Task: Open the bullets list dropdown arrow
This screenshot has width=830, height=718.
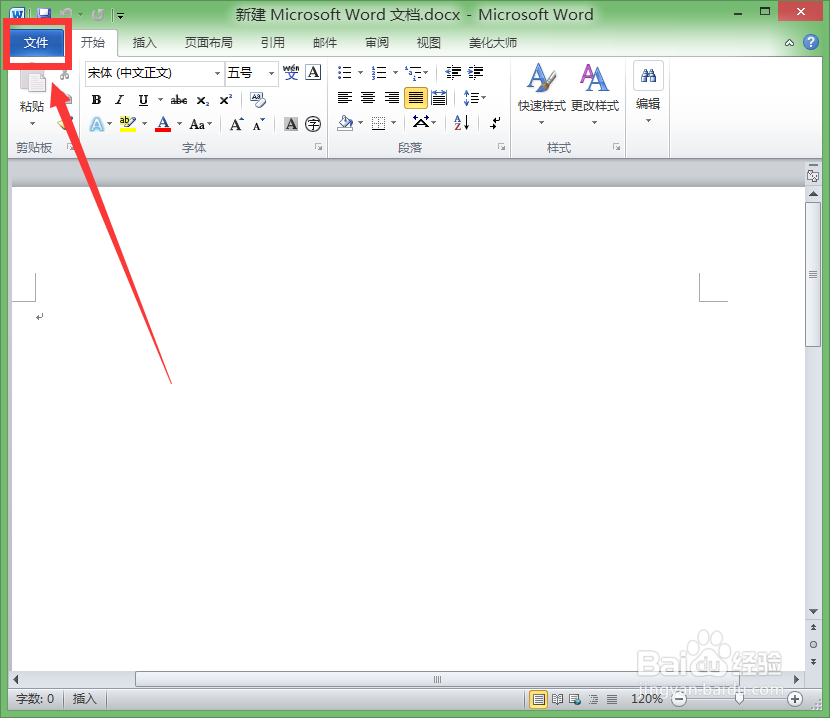Action: 360,73
